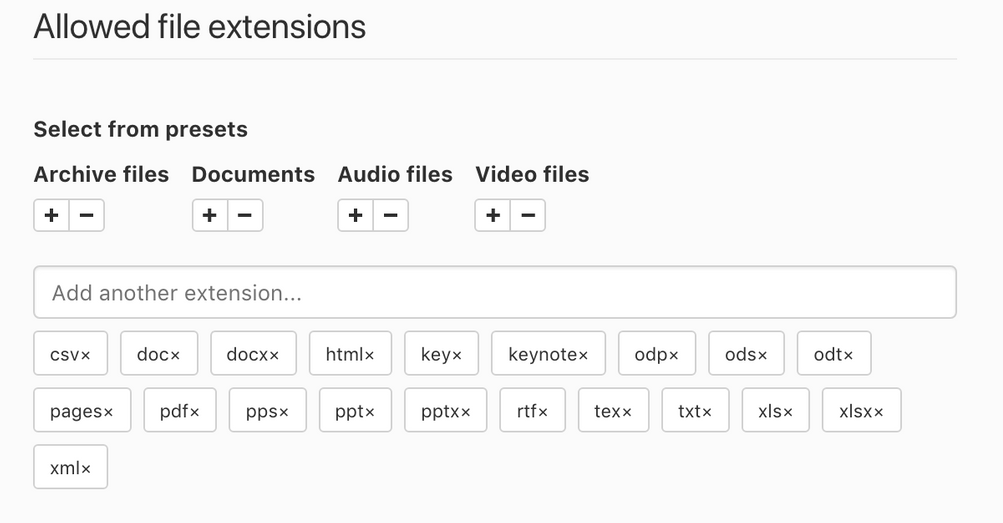Delete the html extension tag
Image resolution: width=1003 pixels, height=523 pixels.
click(369, 355)
